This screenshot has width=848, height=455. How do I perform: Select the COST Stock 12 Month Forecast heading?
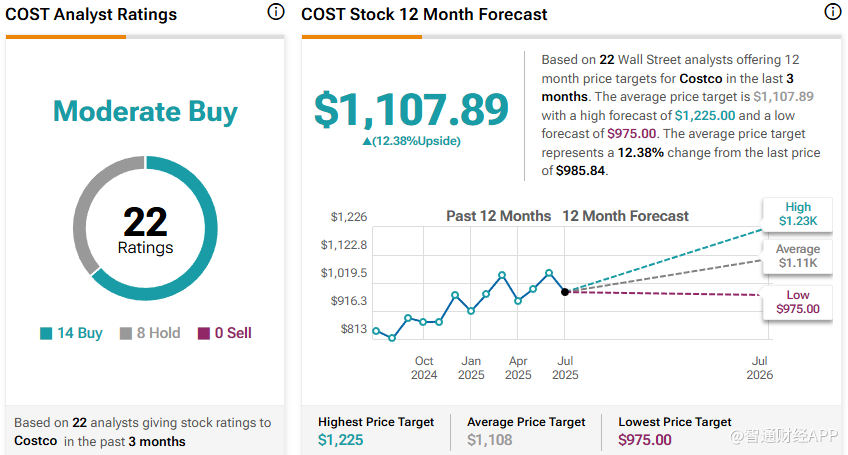coord(424,15)
